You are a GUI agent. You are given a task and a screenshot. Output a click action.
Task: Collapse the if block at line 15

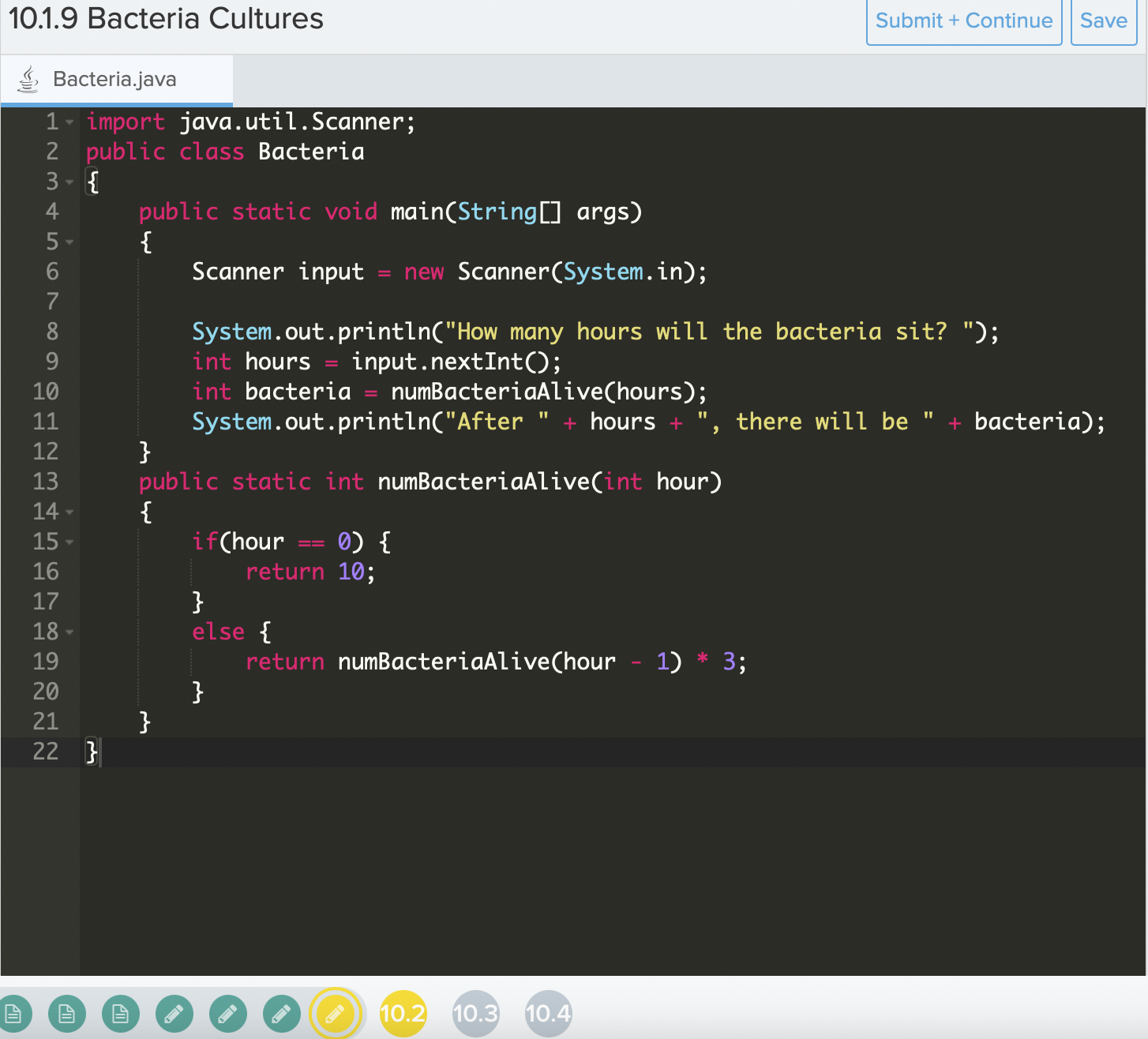click(69, 542)
